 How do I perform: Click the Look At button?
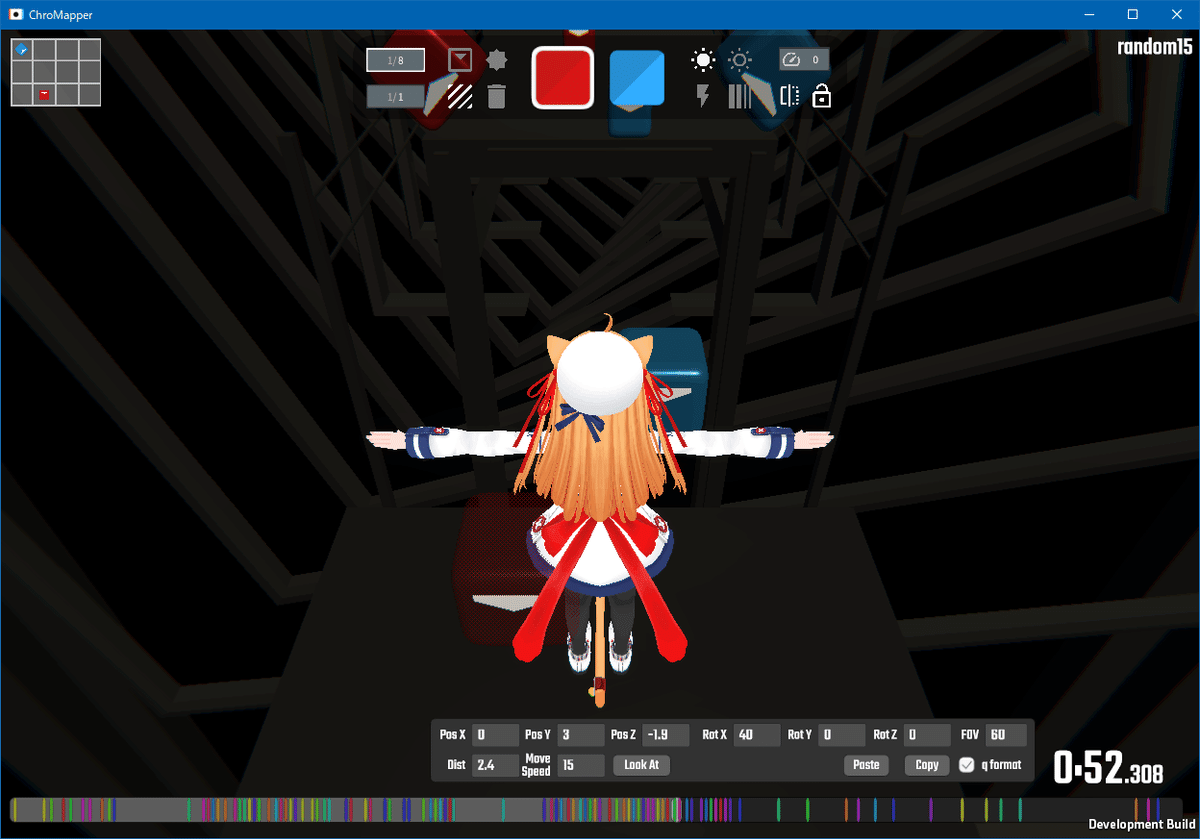[x=642, y=765]
